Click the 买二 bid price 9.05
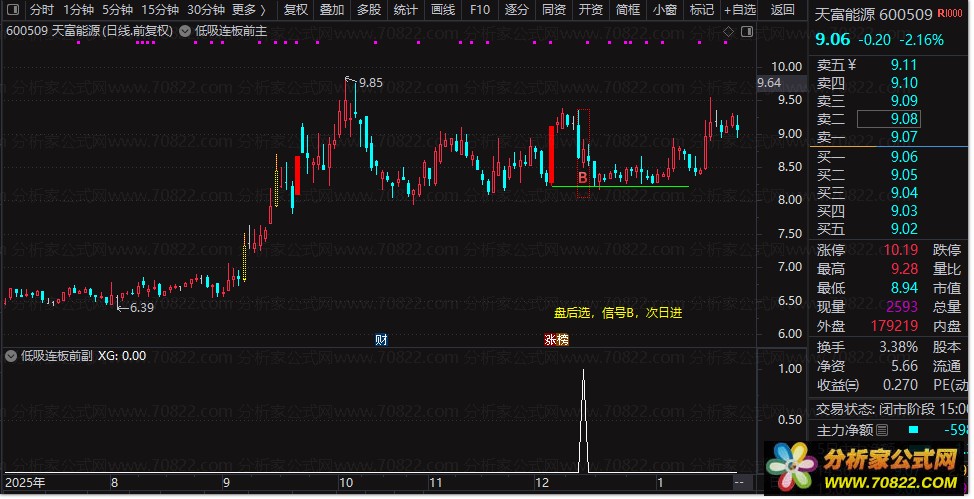This screenshot has height=499, width=974. point(903,175)
